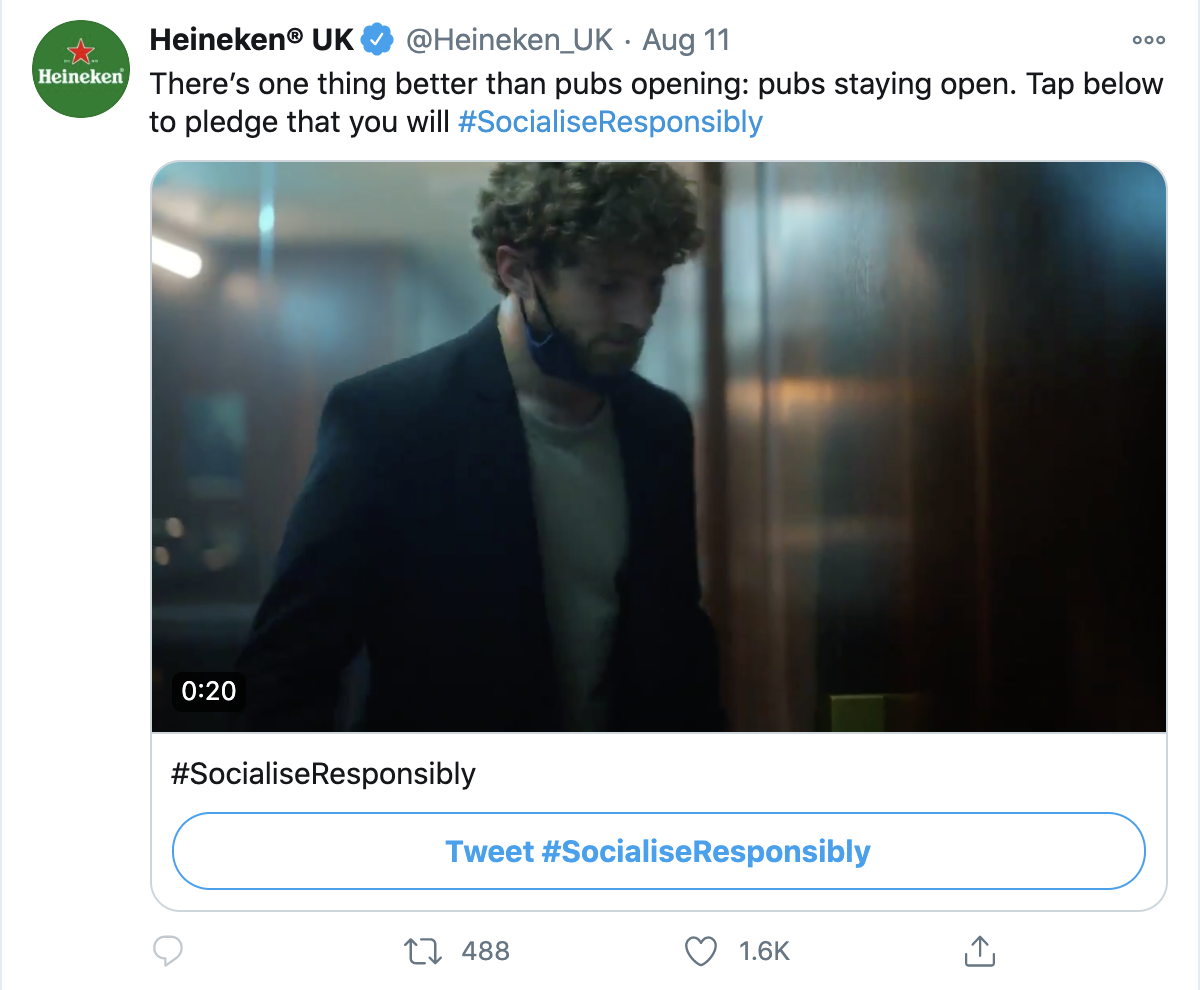Open the tweet options menu

tap(1148, 39)
